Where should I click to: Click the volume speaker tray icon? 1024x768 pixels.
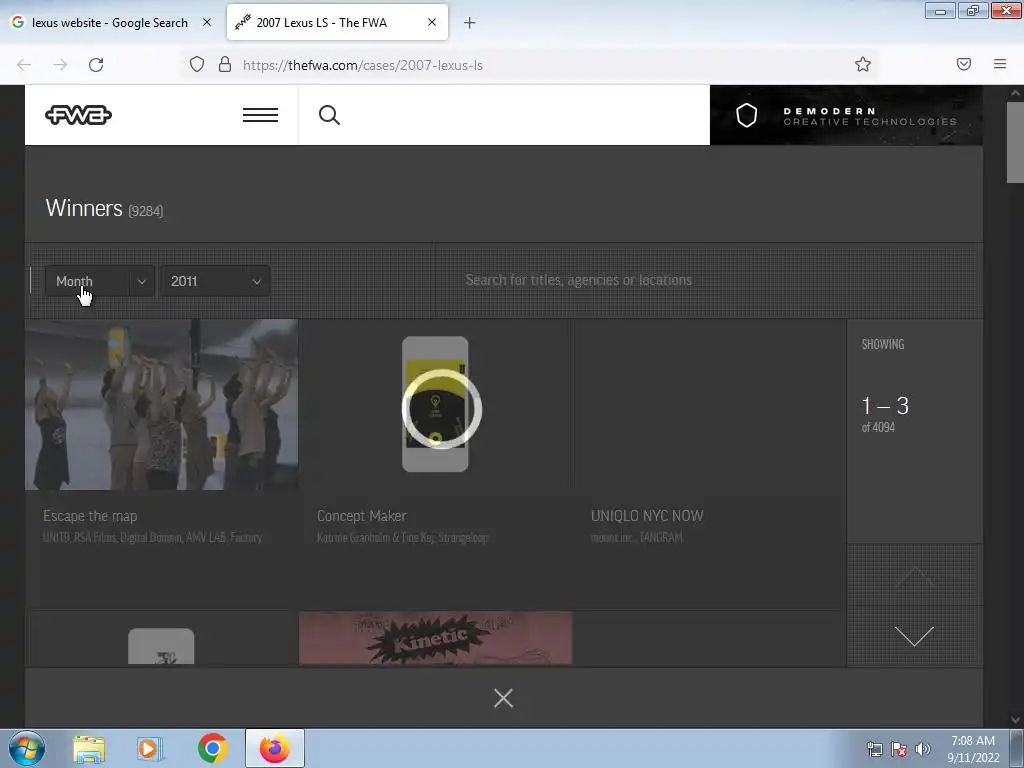[x=923, y=749]
